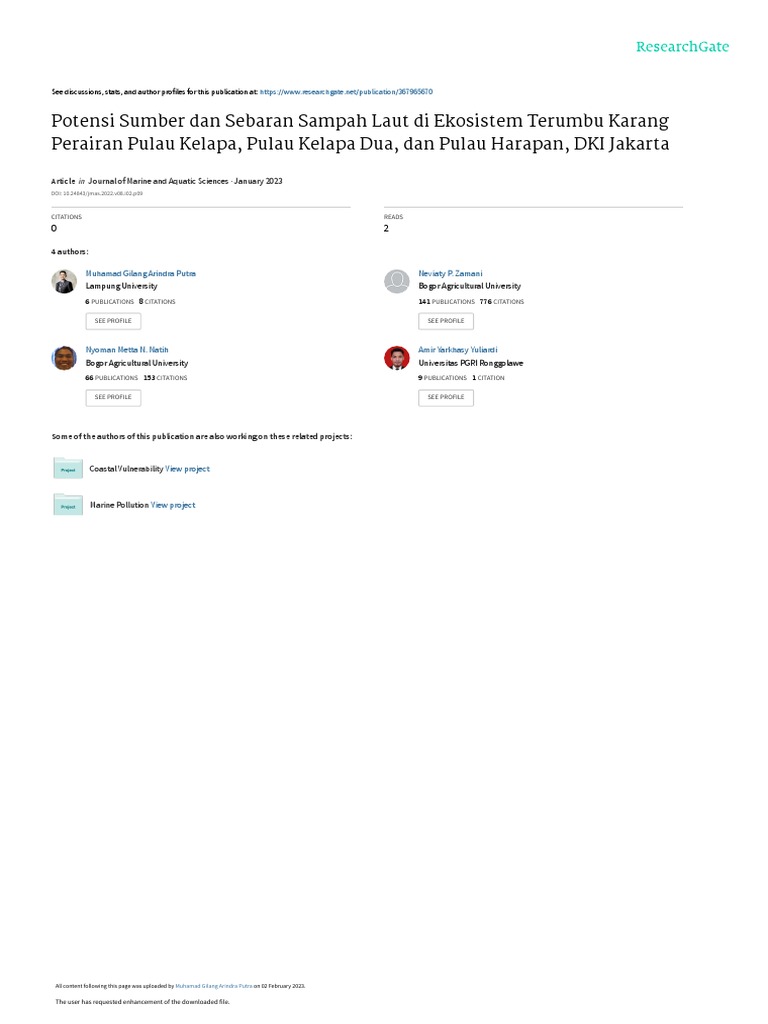Open View project link for Coastal Vulnerability
Image resolution: width=768 pixels, height=1024 pixels.
pyautogui.click(x=187, y=469)
